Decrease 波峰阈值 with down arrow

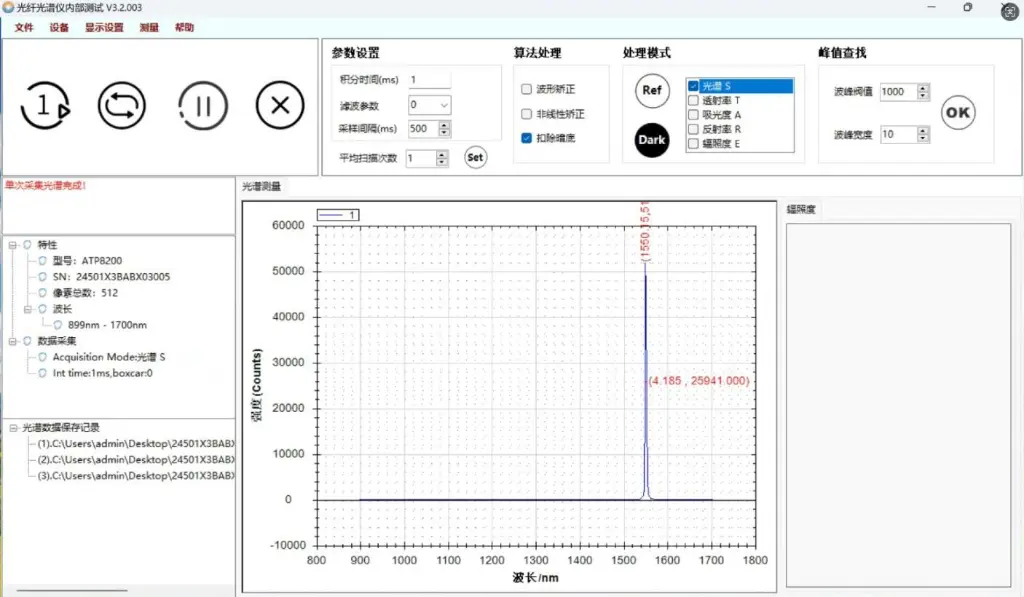pyautogui.click(x=923, y=96)
